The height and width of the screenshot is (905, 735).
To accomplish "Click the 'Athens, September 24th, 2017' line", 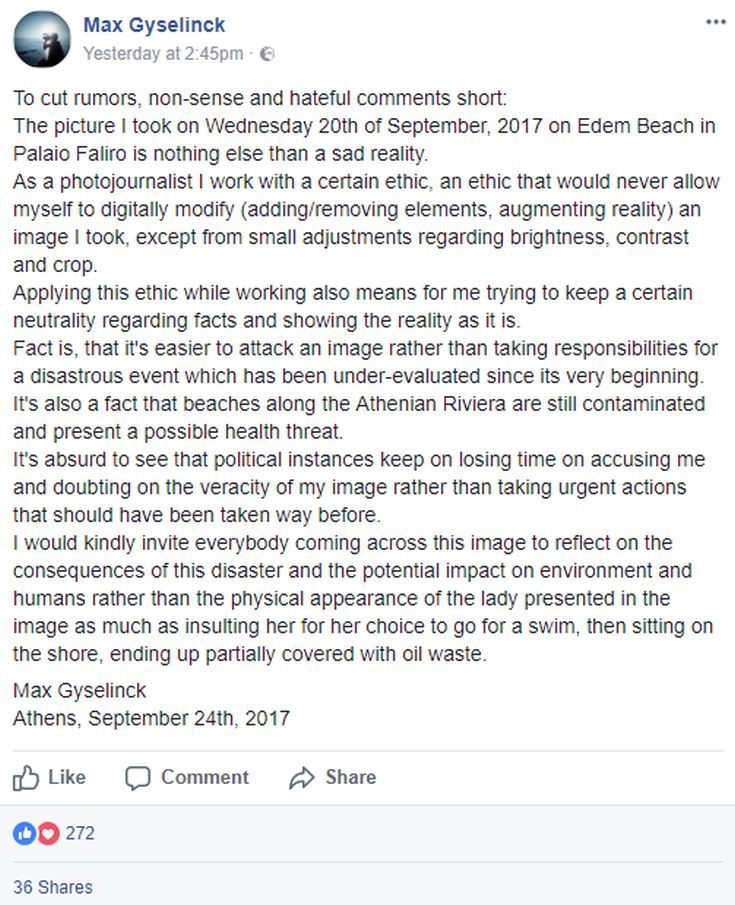I will (151, 718).
